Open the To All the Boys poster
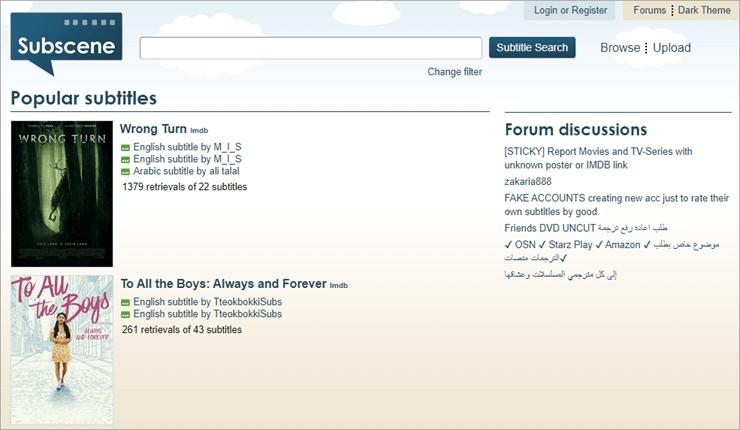740x430 pixels. click(x=62, y=350)
